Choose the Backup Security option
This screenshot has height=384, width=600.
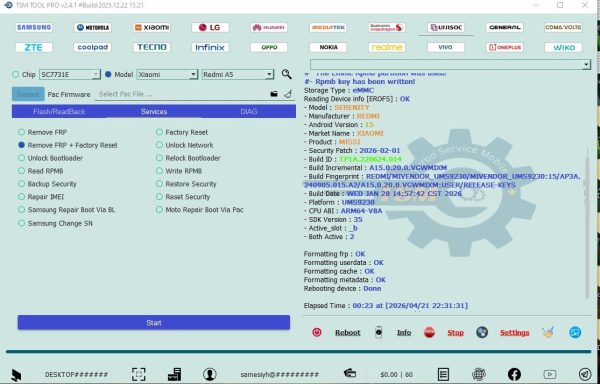(47, 184)
